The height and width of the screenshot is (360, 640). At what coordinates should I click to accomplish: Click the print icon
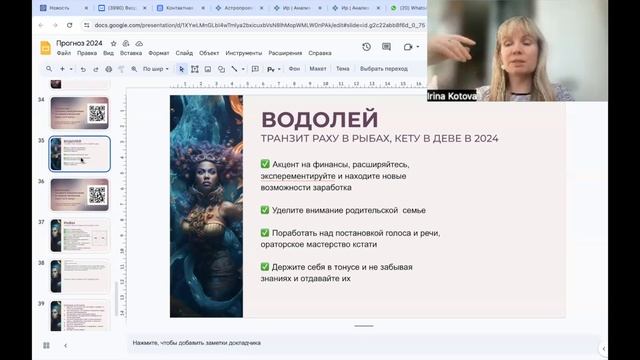[109, 69]
